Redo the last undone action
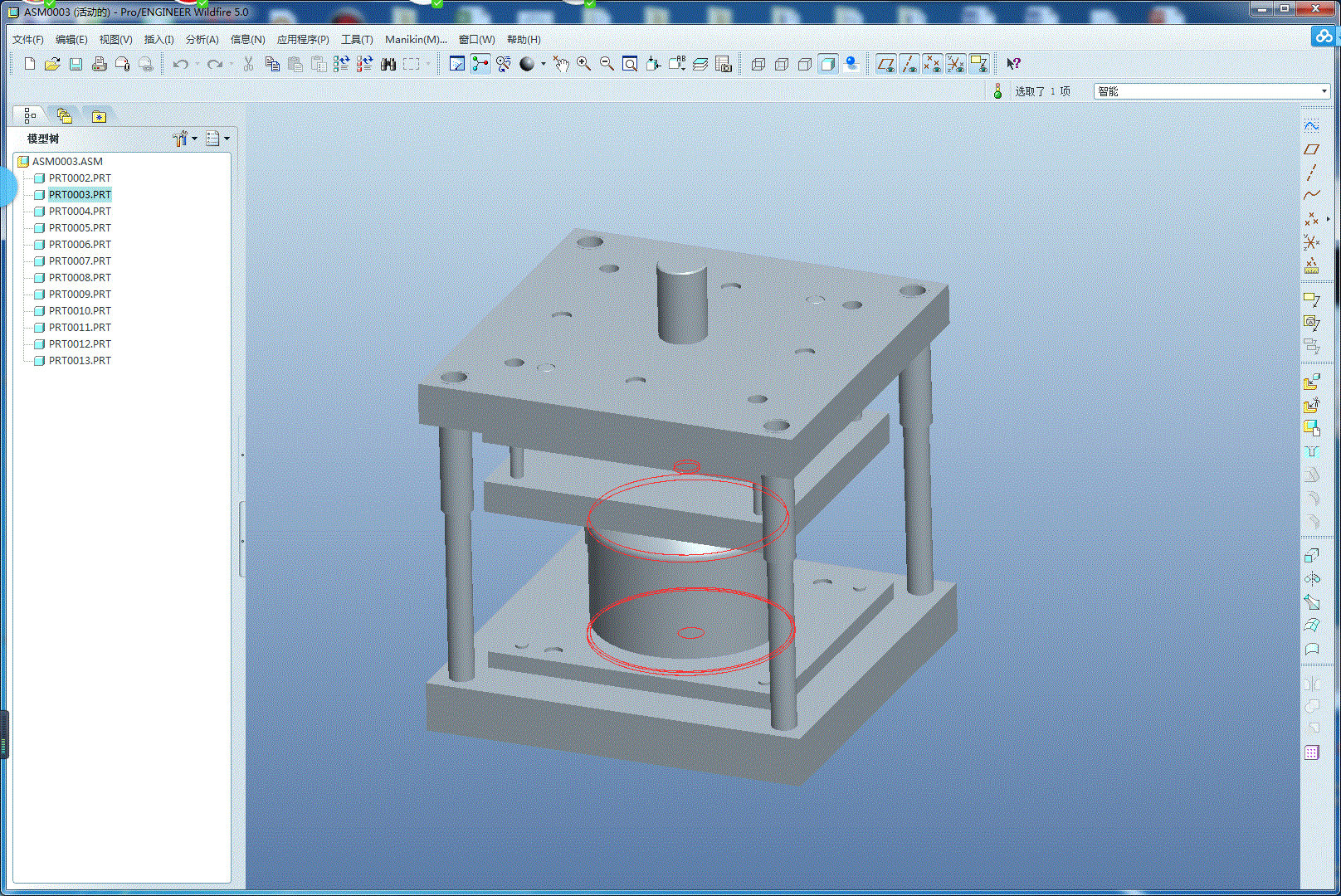Viewport: 1341px width, 896px height. pos(214,64)
